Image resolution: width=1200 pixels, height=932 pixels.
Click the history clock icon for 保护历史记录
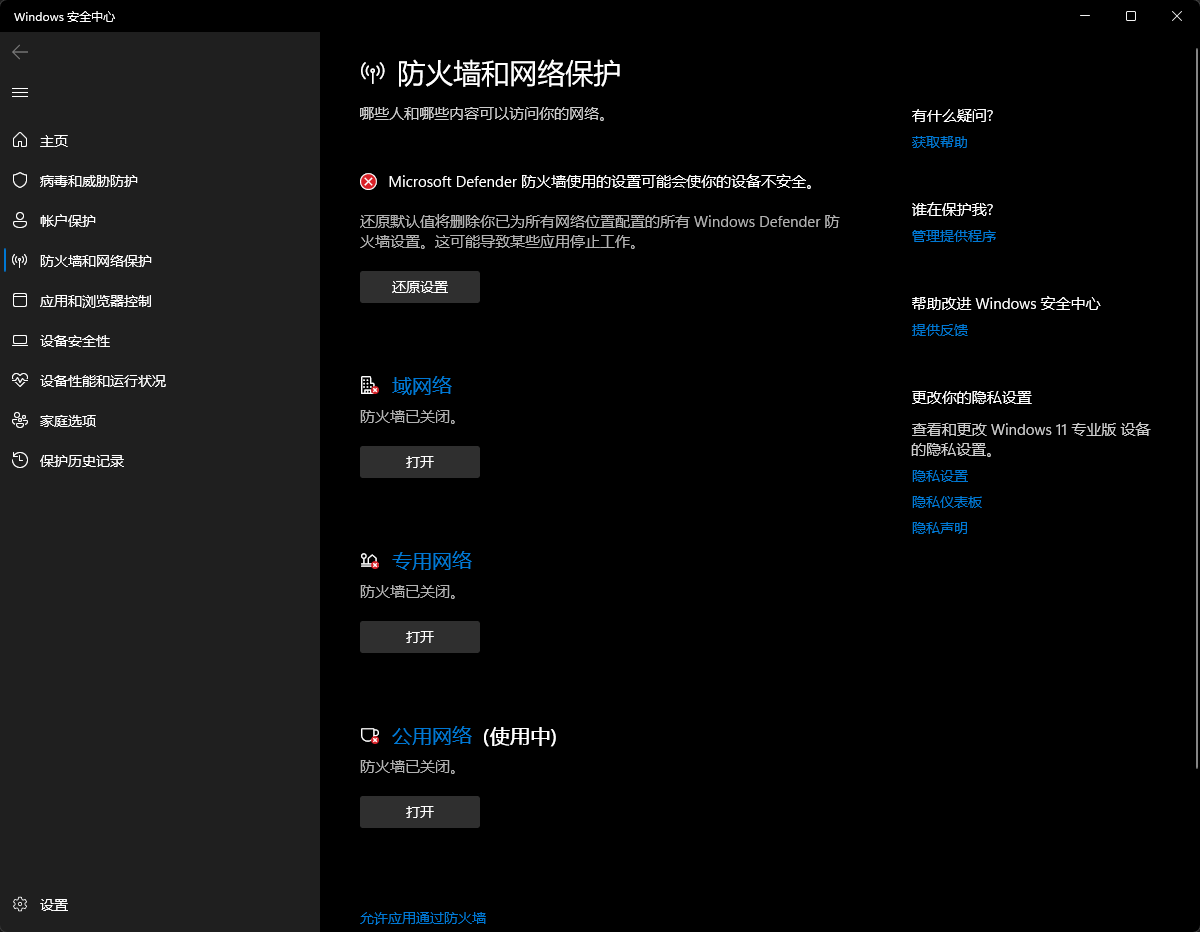click(20, 461)
